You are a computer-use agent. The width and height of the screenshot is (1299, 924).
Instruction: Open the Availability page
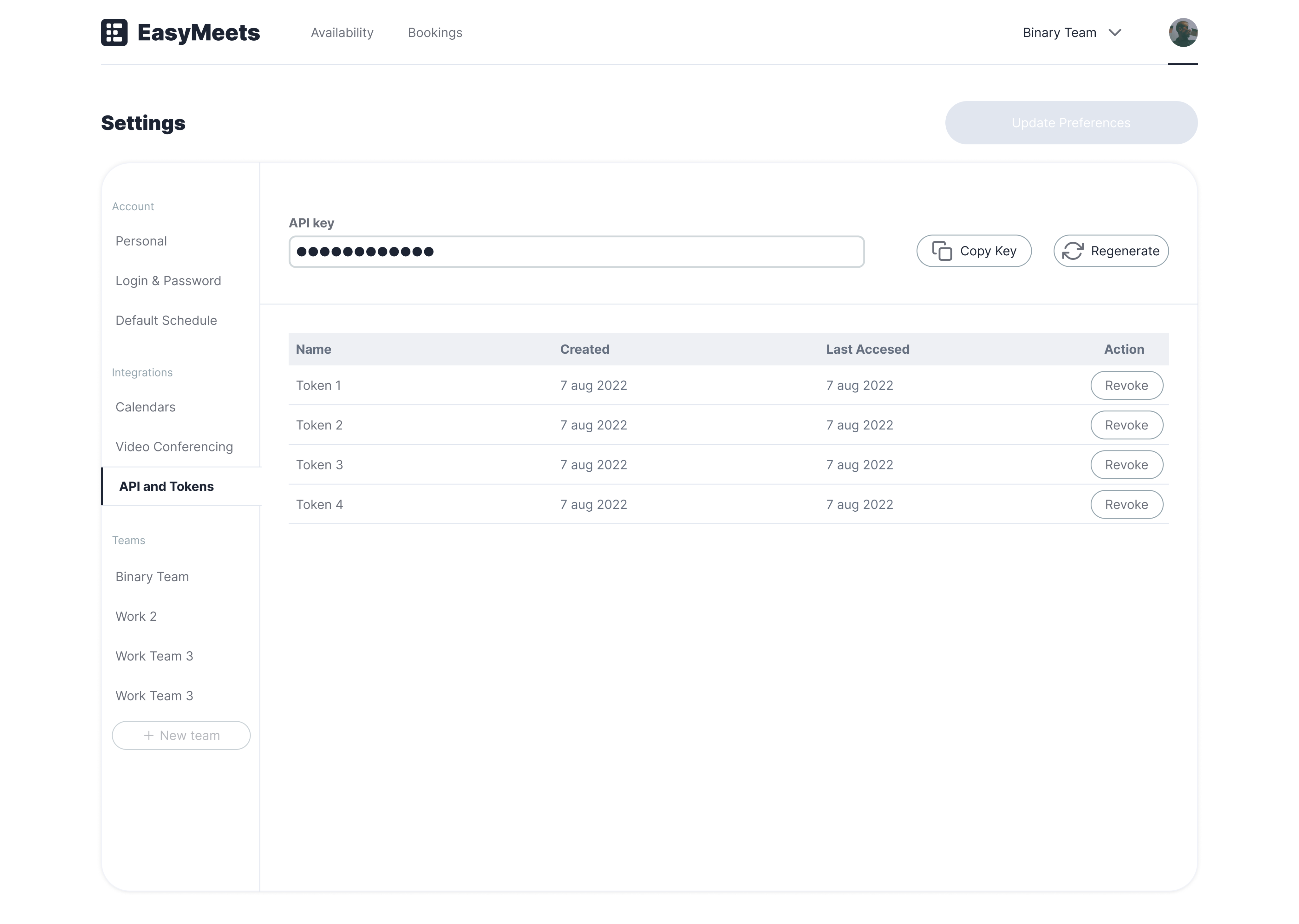click(342, 32)
